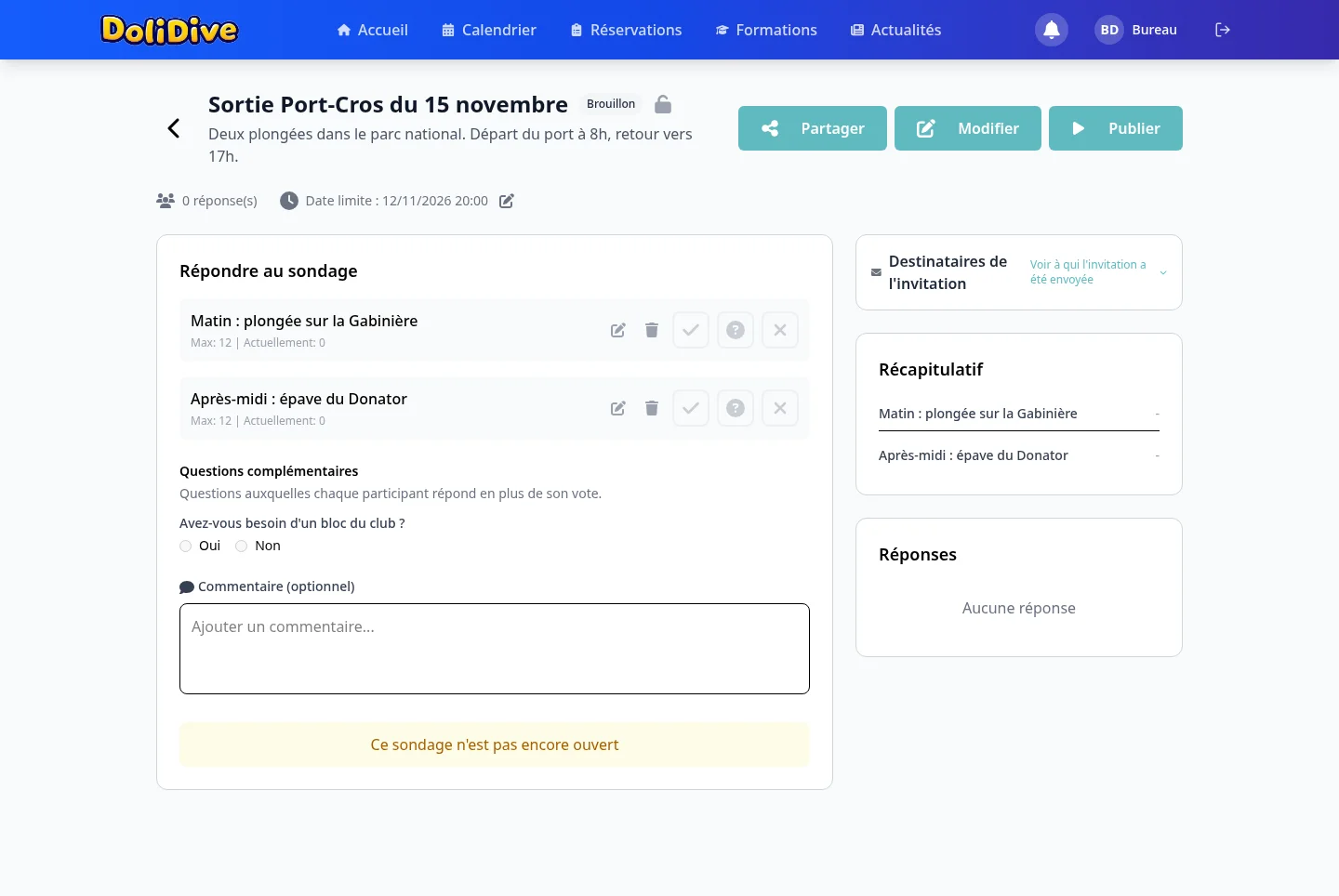The image size is (1339, 896).
Task: Click Matin row in Récapitulatif
Action: coord(1019,414)
